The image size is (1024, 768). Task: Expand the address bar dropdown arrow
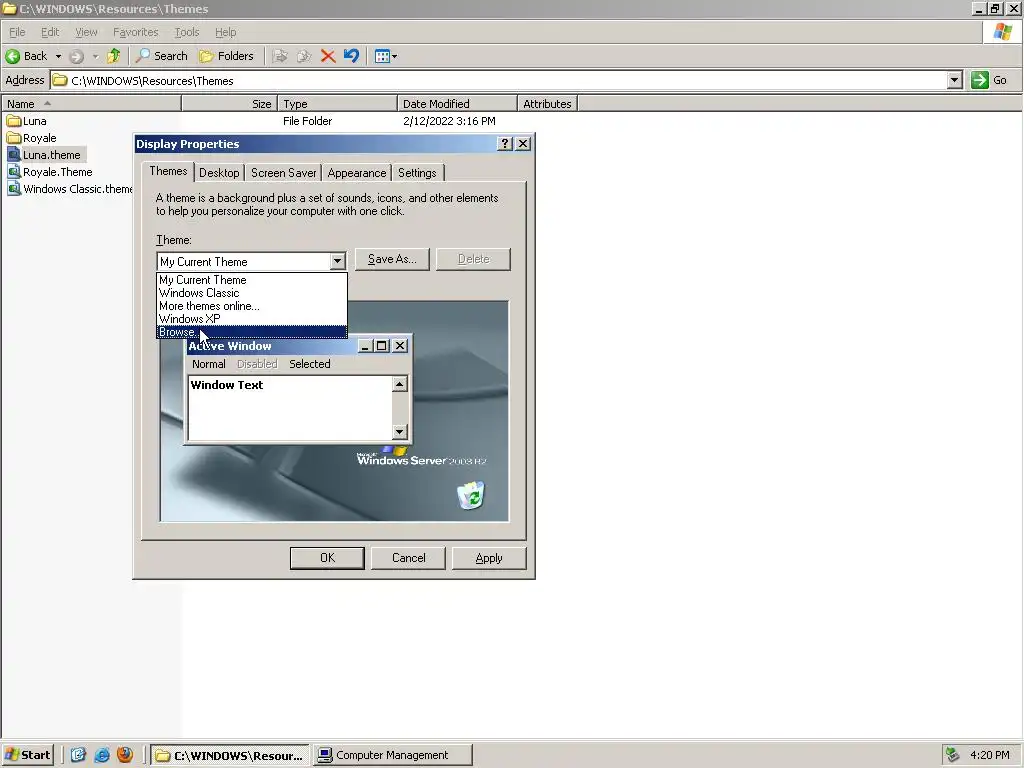(955, 80)
